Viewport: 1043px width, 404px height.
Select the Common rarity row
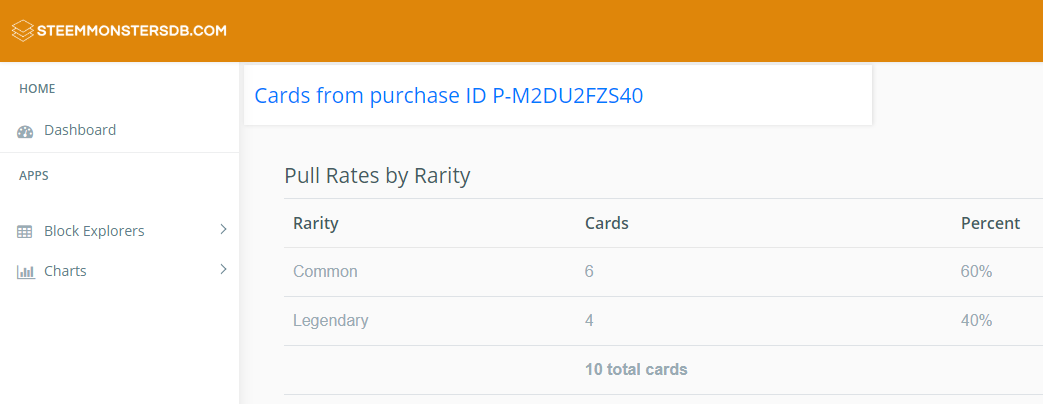pos(663,272)
